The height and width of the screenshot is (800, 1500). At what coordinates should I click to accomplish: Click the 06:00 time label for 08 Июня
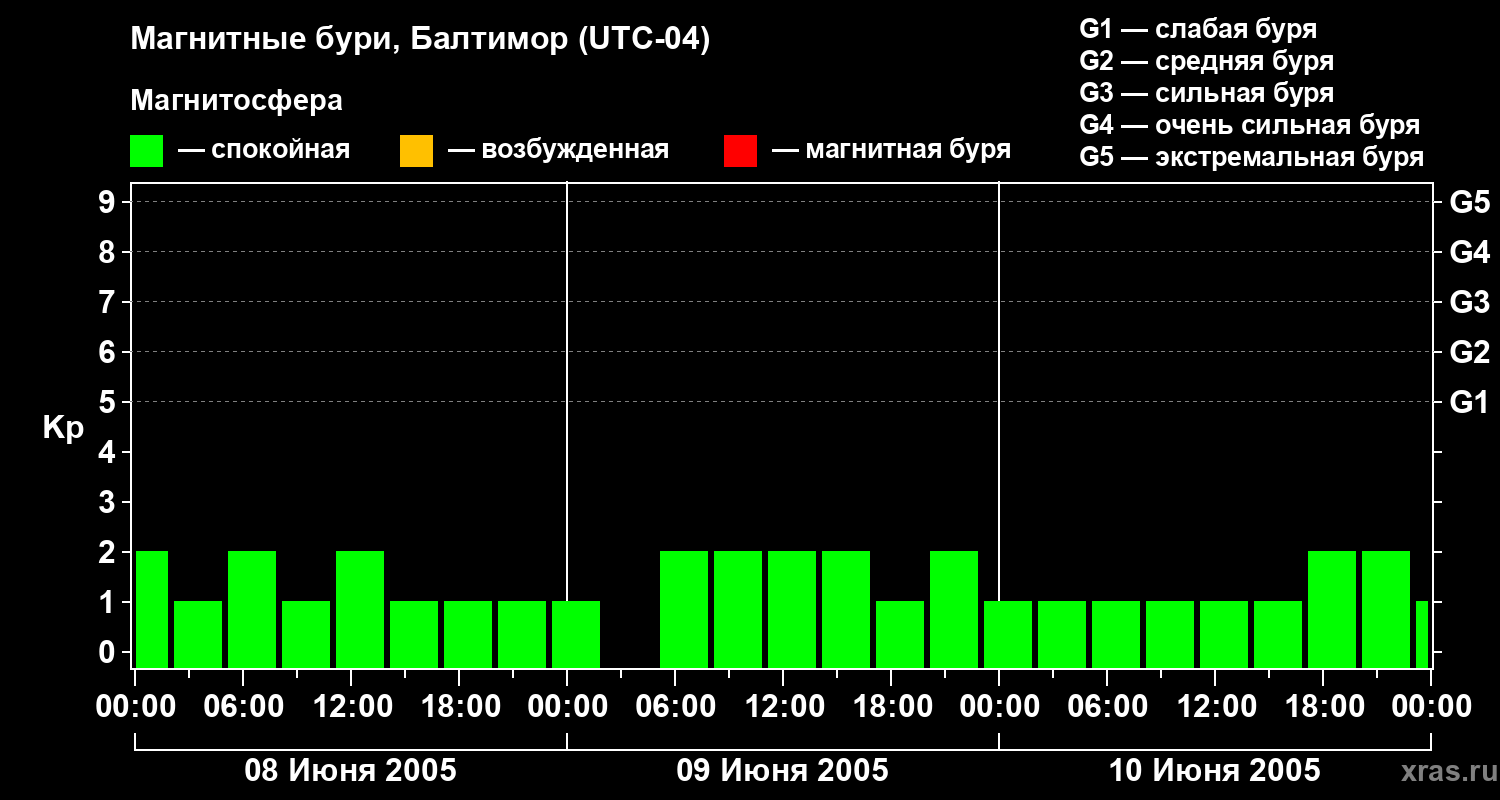coord(243,707)
